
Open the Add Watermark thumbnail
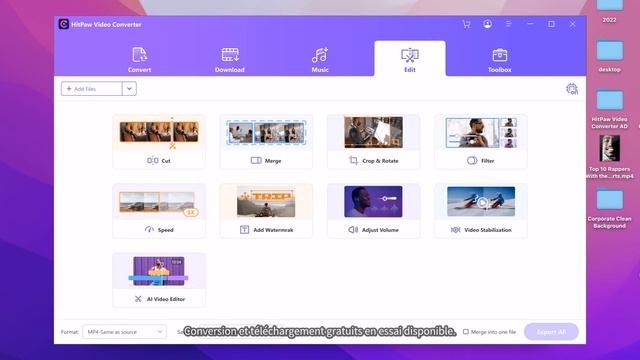pyautogui.click(x=266, y=202)
